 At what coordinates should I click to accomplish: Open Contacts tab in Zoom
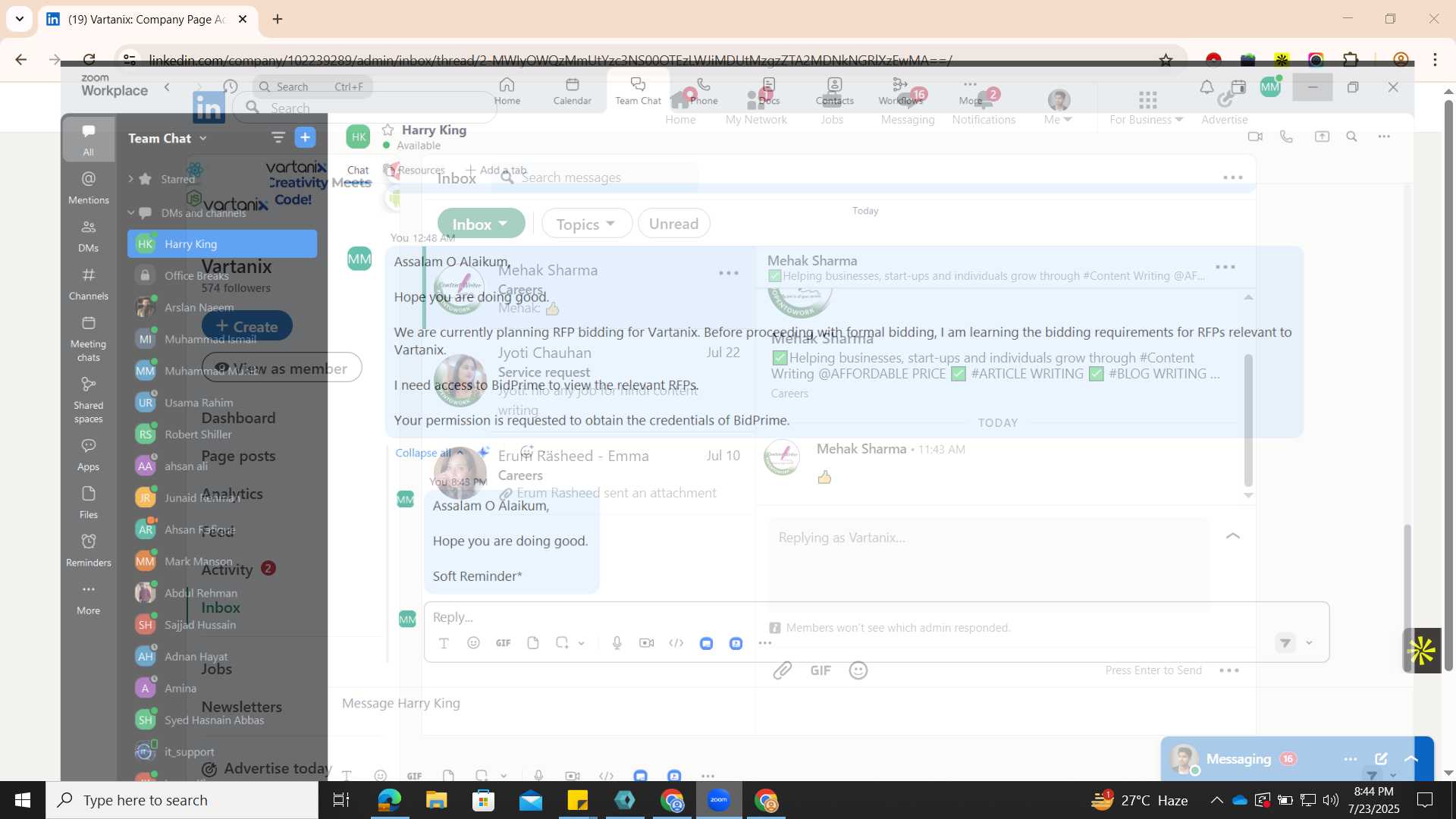[834, 92]
